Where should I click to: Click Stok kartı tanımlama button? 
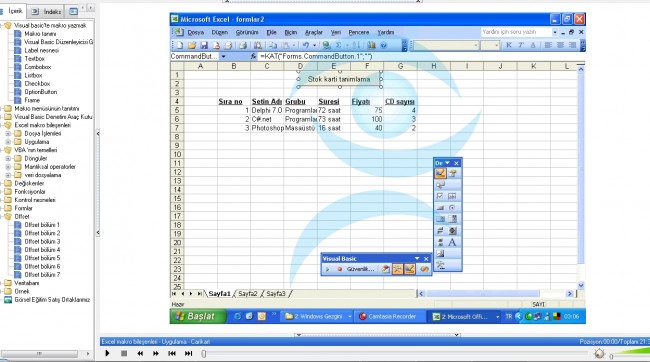[x=339, y=79]
